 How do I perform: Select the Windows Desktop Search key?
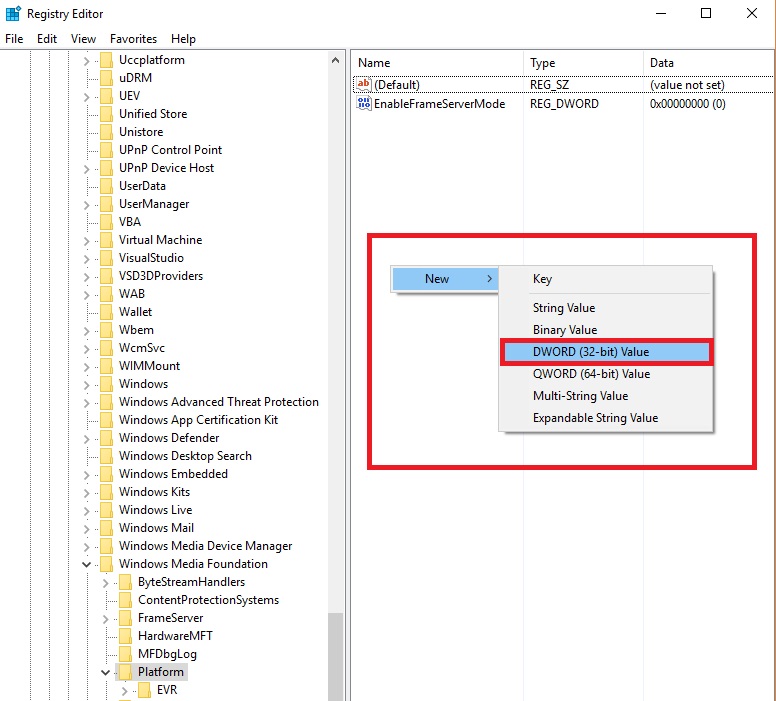[x=185, y=456]
